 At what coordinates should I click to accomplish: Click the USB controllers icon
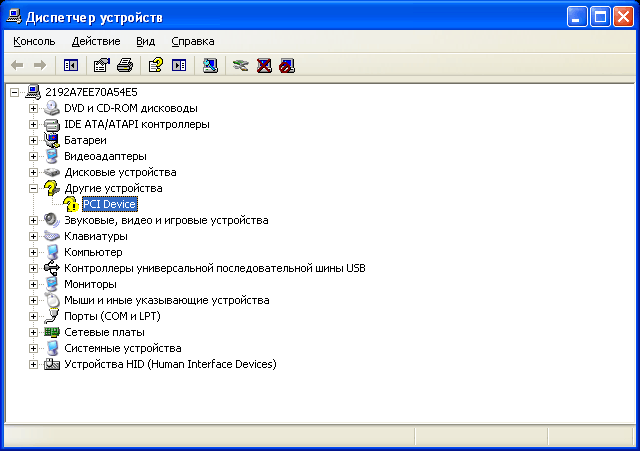point(52,268)
